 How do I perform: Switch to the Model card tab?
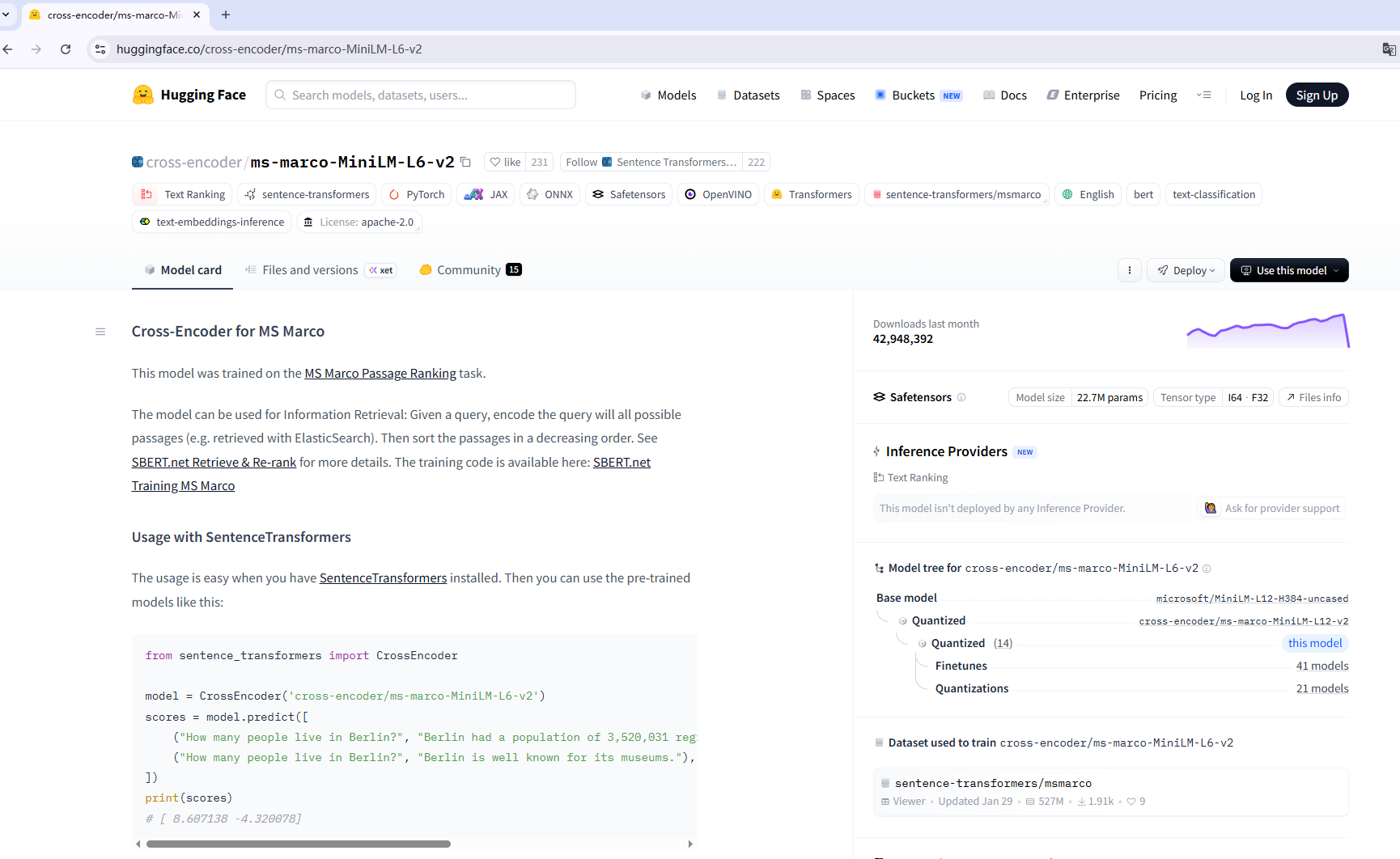(x=183, y=270)
